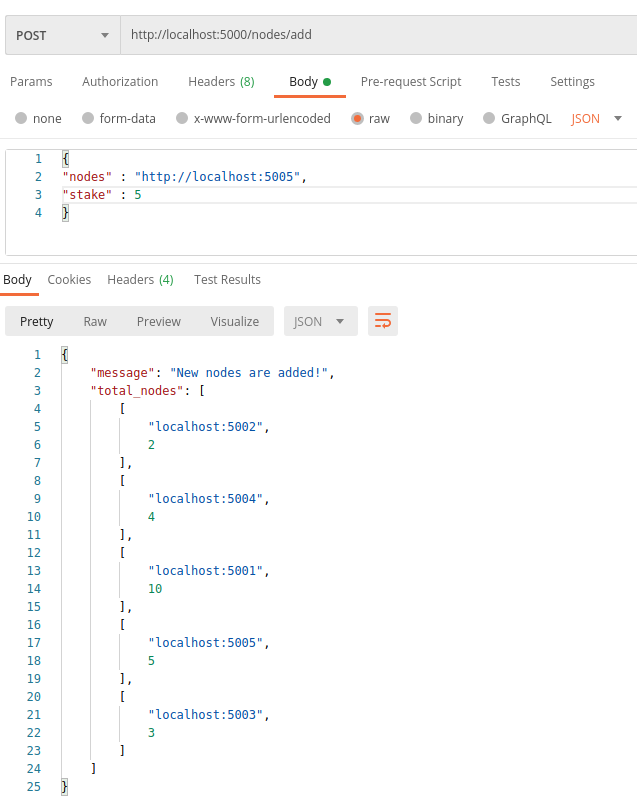
Task: Click the value 10 in the response
Action: [x=155, y=588]
